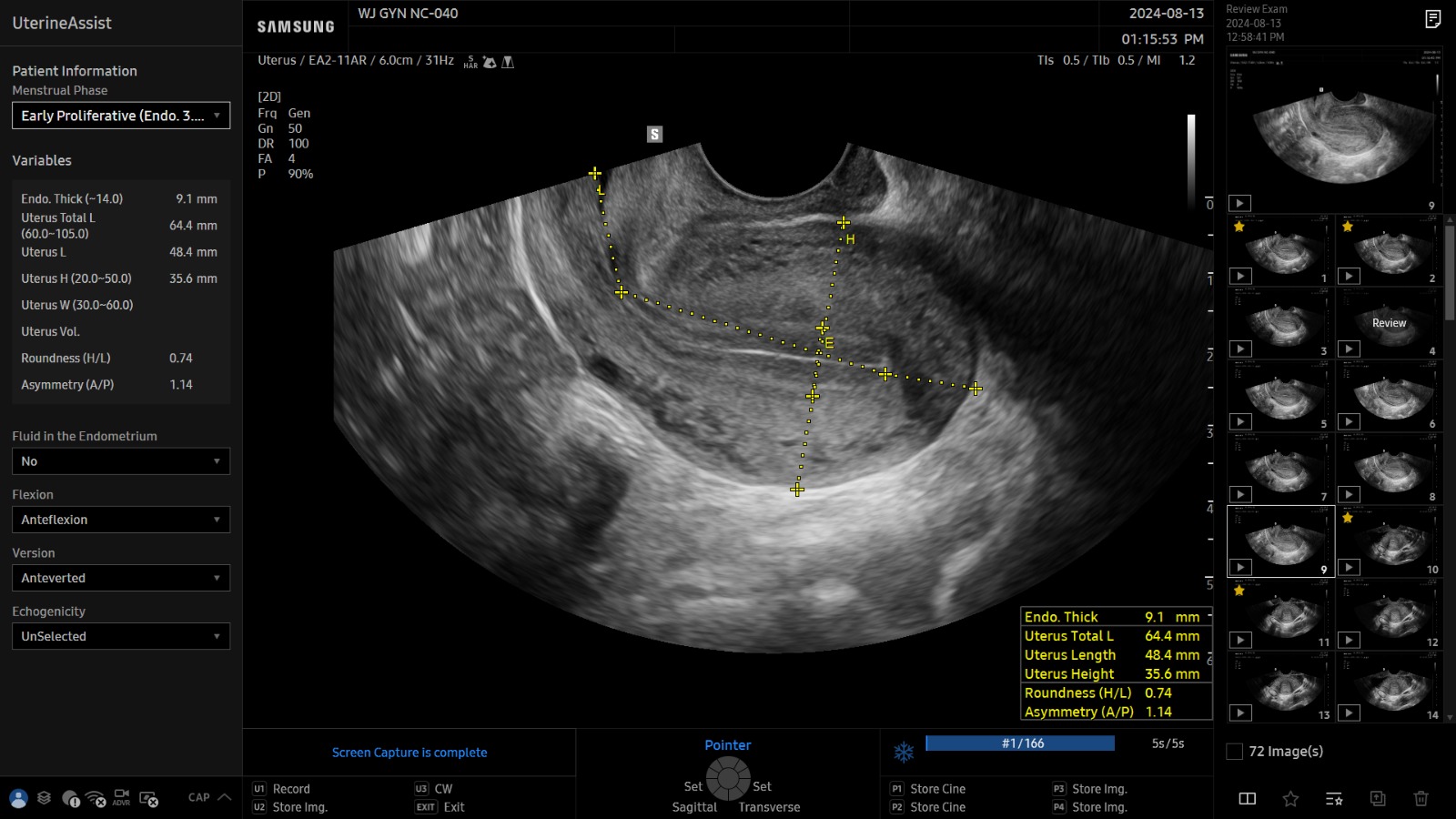
Task: Toggle the favorite star on thumbnail 9
Action: 1240,517
